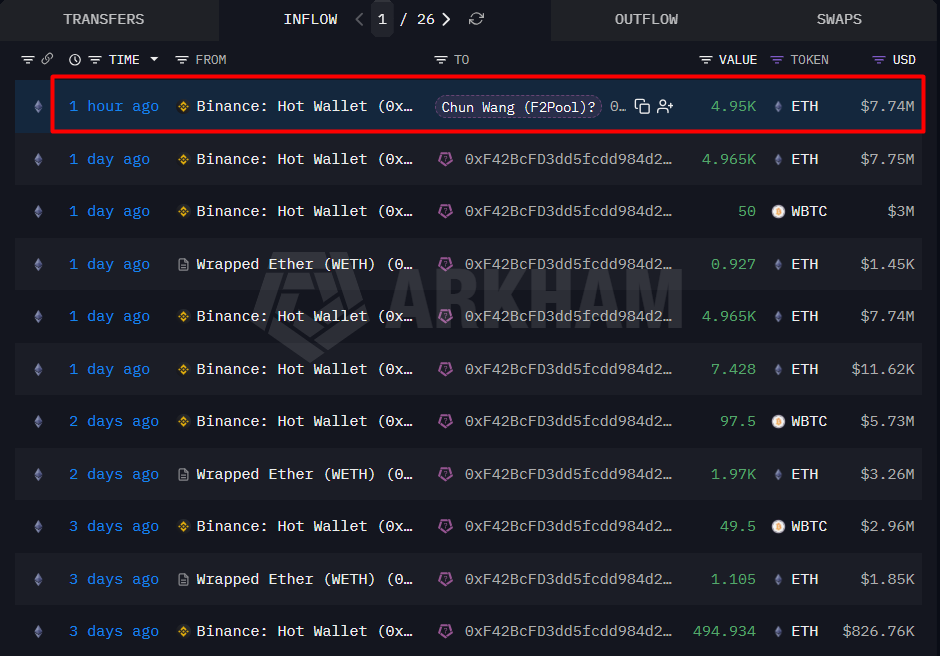This screenshot has width=940, height=656.
Task: Click the Chun Wang (F2Pool)? label
Action: click(x=518, y=107)
